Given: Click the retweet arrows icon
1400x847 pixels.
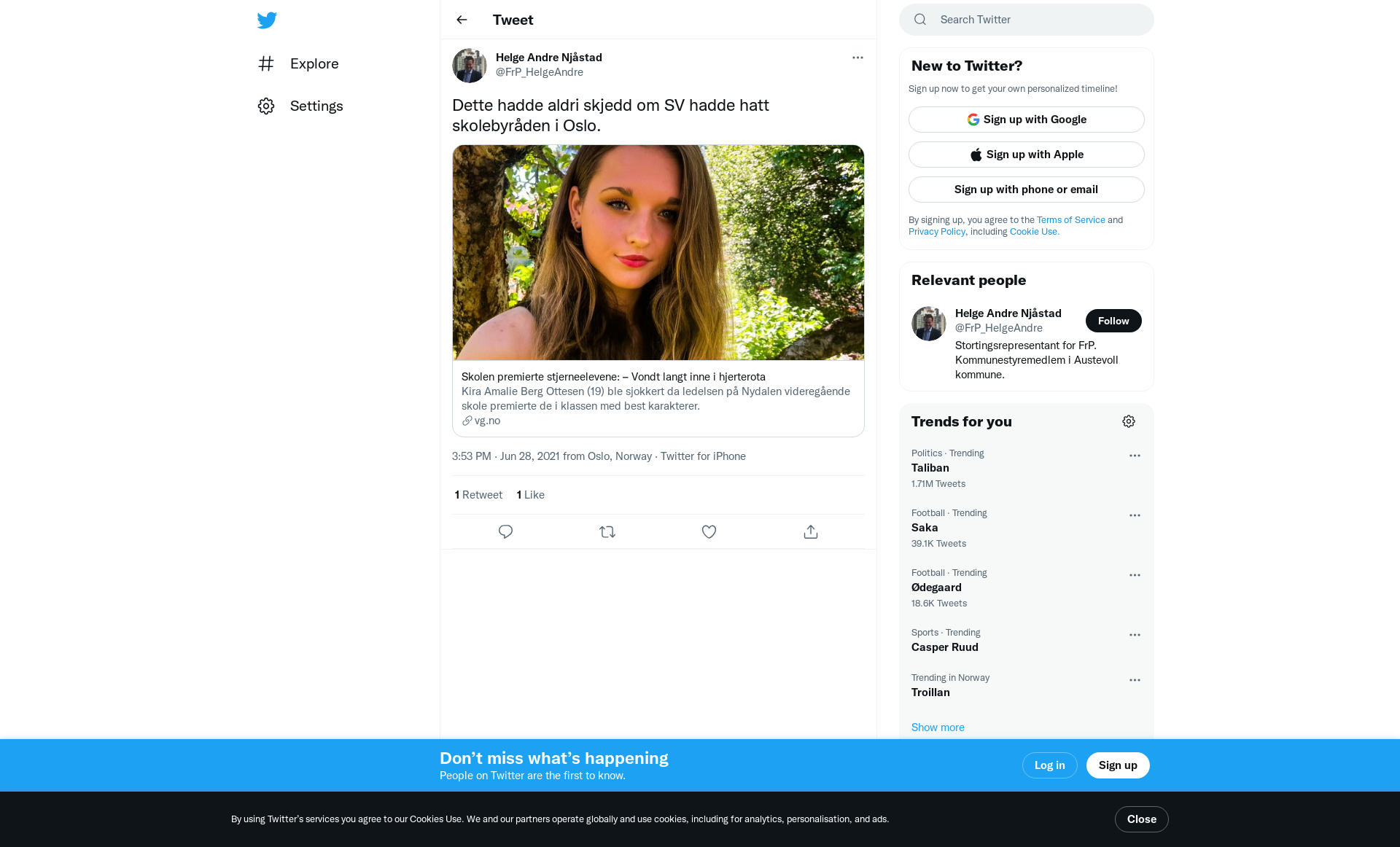Looking at the screenshot, I should [x=607, y=531].
